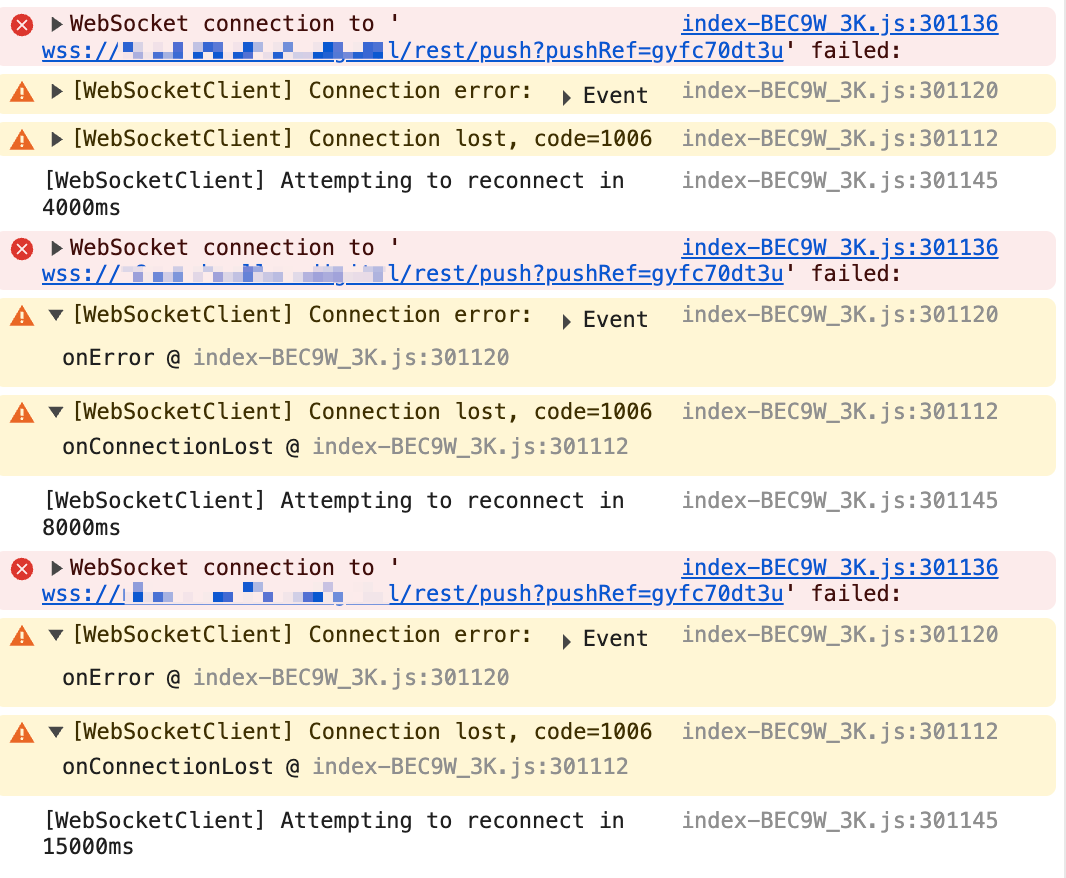Expand WebSocket failed entry following the 4000ms message
1066x878 pixels.
click(x=56, y=248)
